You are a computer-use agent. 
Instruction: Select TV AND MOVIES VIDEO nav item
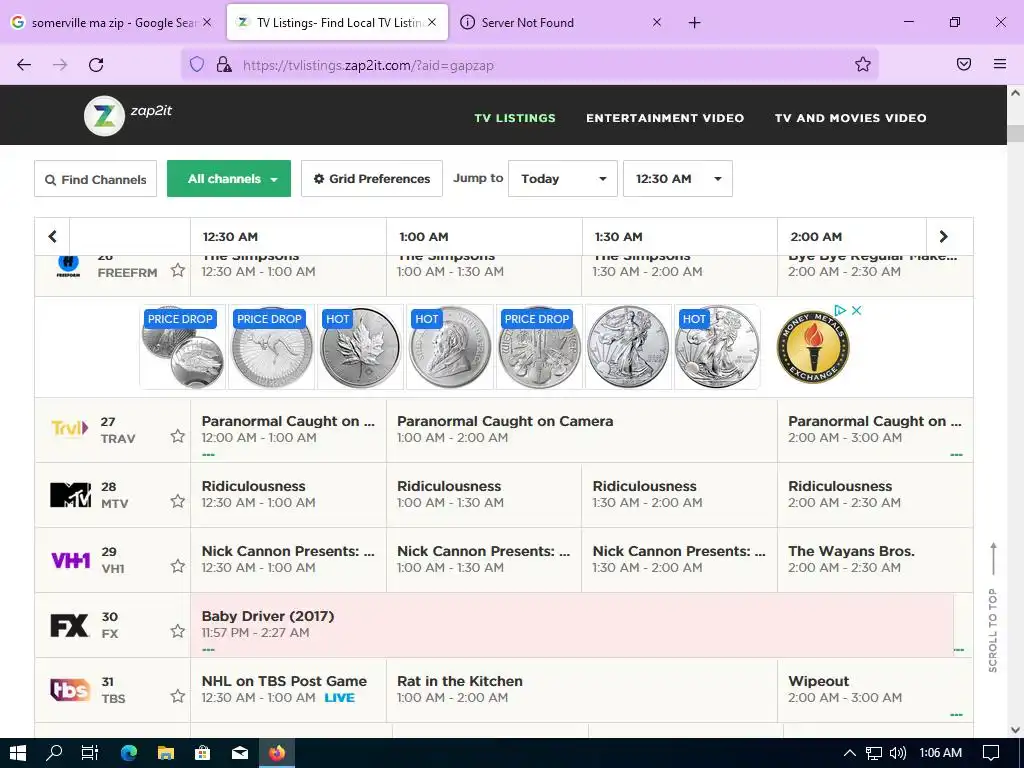point(850,118)
